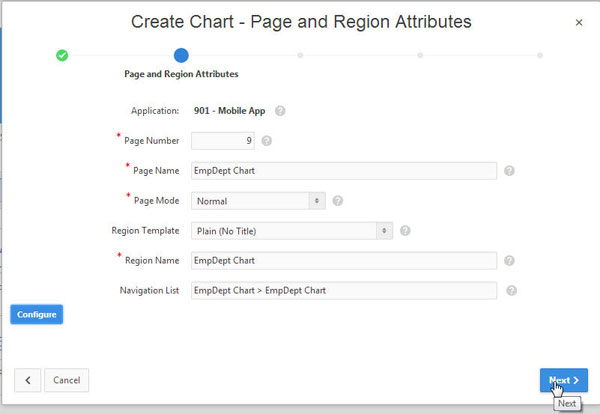This screenshot has width=600, height=414.
Task: Show help for Page Name field
Action: [509, 171]
